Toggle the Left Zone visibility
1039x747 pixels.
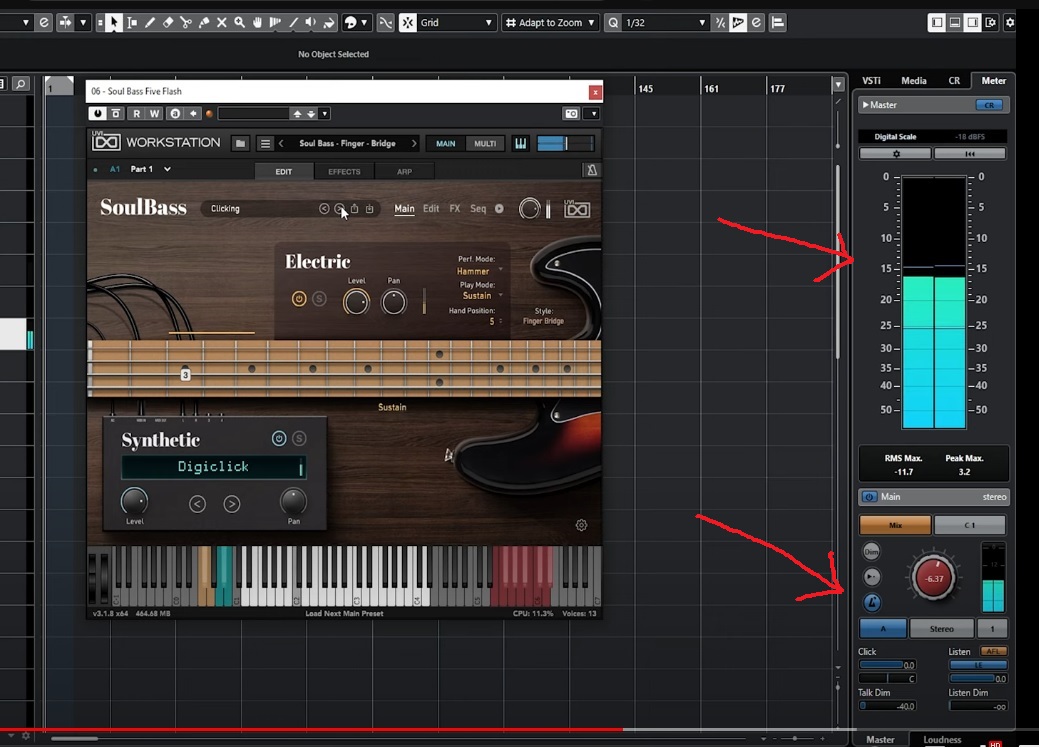(x=937, y=23)
